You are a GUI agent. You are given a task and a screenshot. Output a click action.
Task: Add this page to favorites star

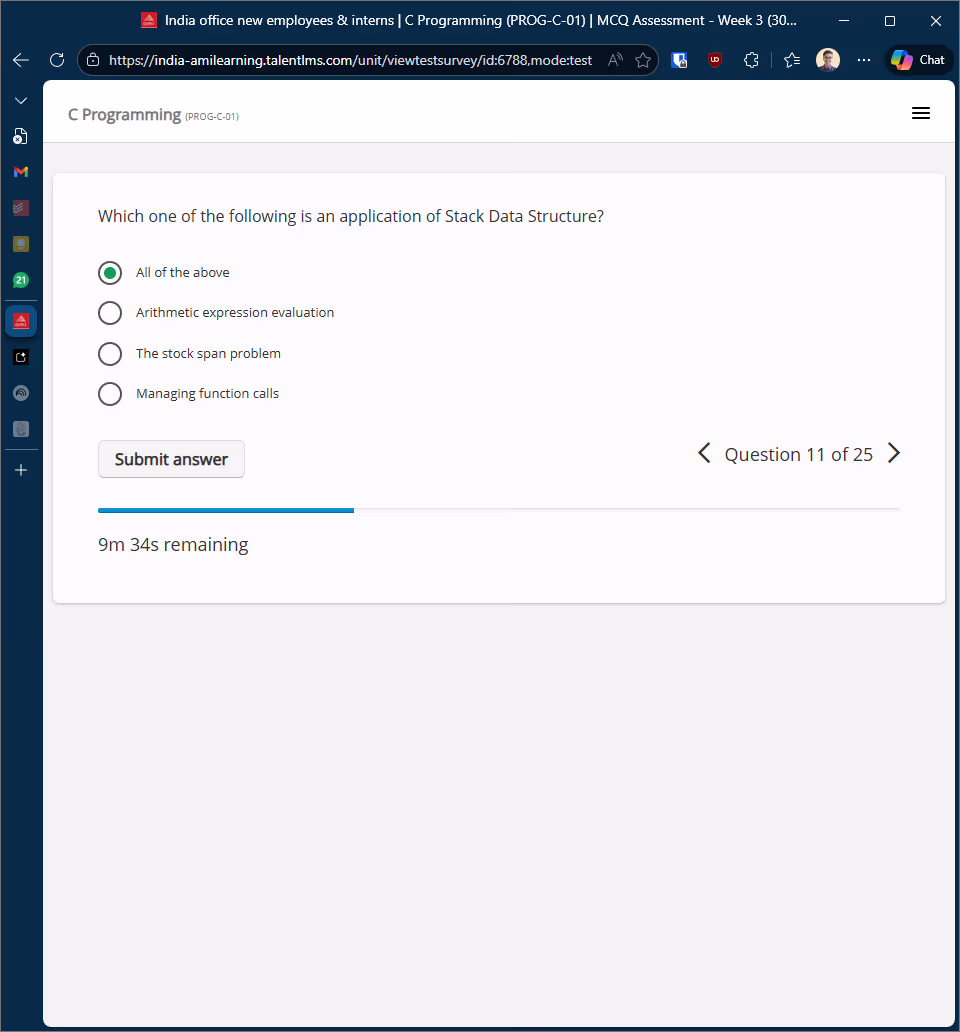643,60
